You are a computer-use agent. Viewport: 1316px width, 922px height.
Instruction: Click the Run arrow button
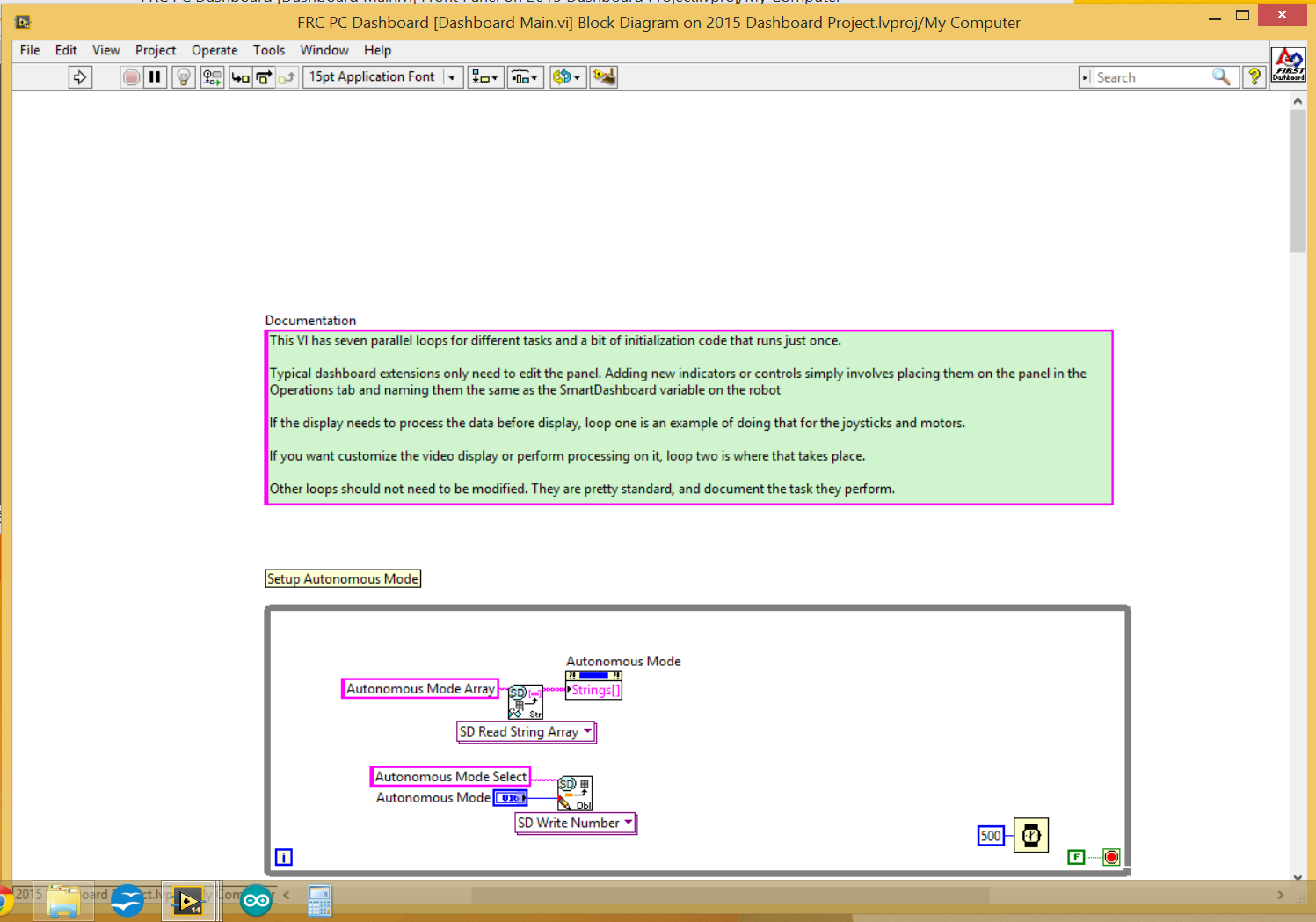click(x=80, y=77)
